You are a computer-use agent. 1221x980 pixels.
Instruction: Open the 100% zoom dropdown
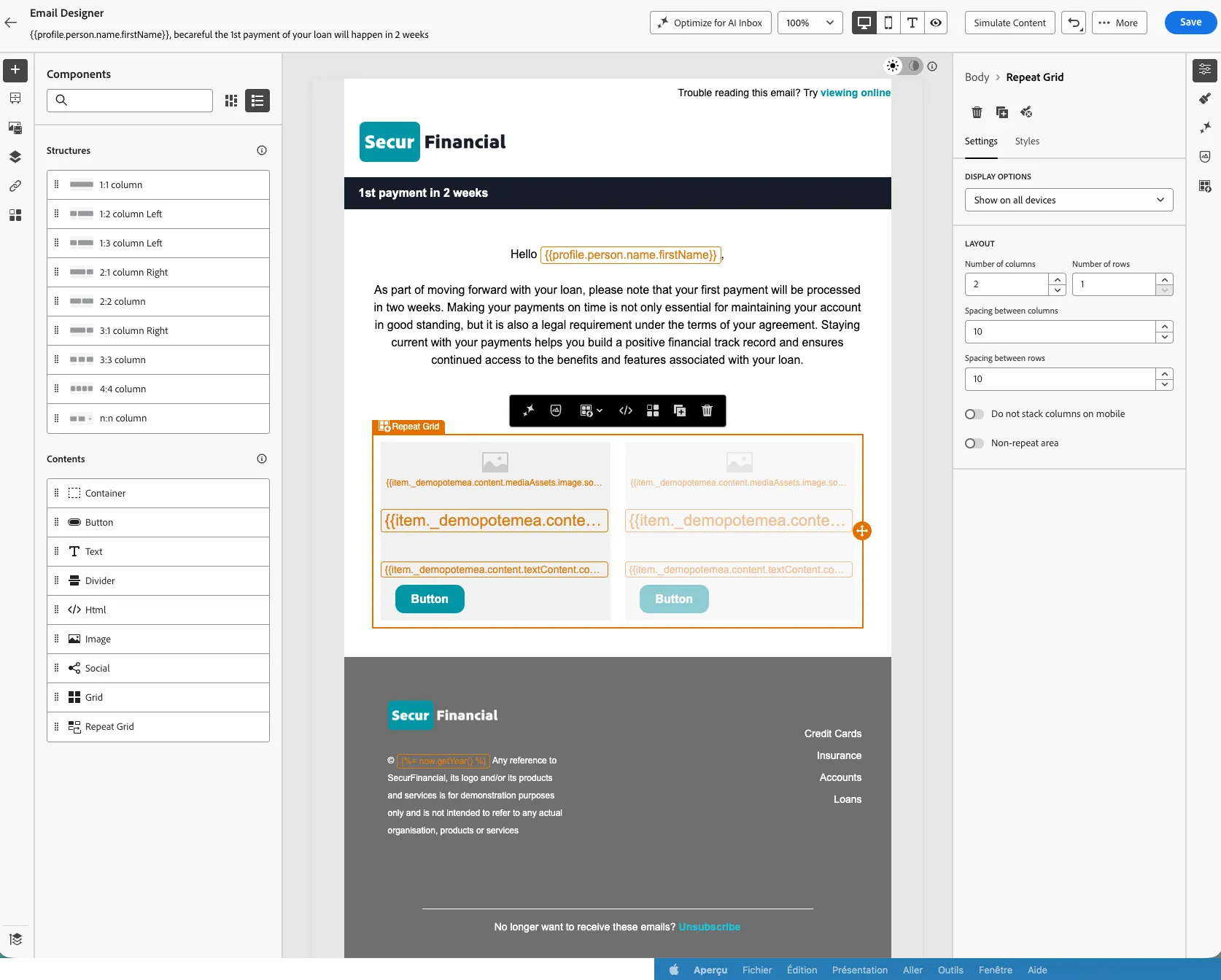tap(810, 23)
